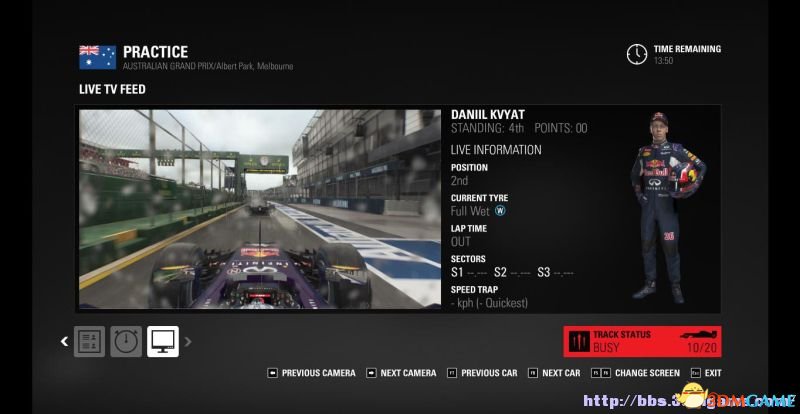This screenshot has width=800, height=414.
Task: Click the F1 car silhouette in Track Status
Action: pos(698,335)
